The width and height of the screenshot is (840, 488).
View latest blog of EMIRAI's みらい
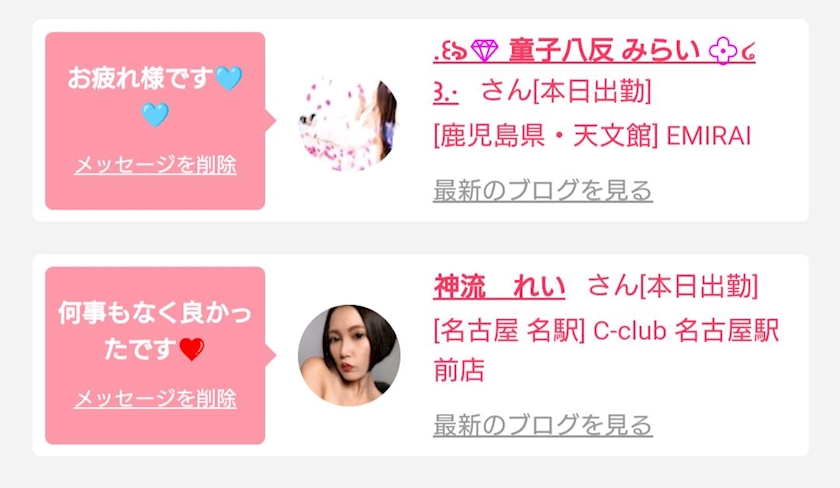coord(543,190)
